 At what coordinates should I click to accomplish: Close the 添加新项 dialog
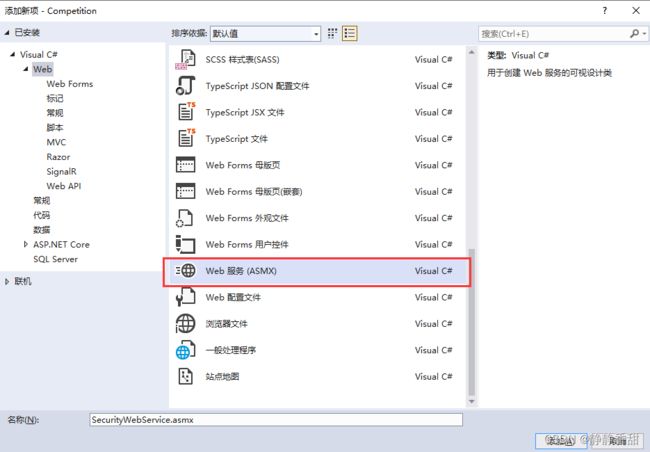tap(636, 11)
